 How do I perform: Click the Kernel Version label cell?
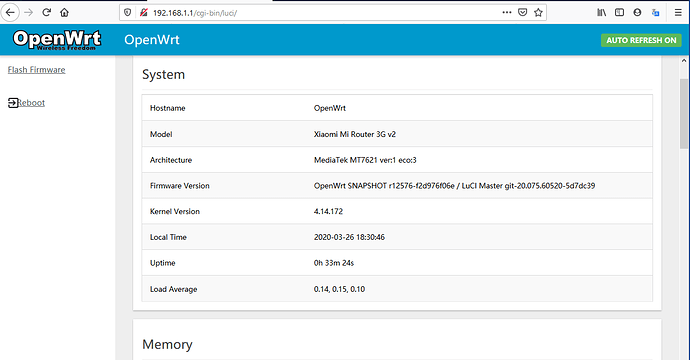(x=175, y=211)
